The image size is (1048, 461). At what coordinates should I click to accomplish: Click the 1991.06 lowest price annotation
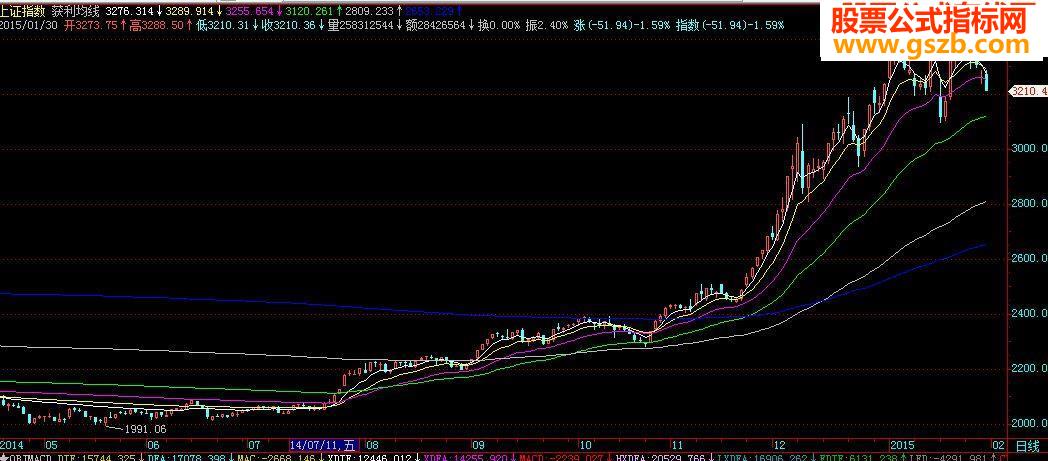pos(144,429)
